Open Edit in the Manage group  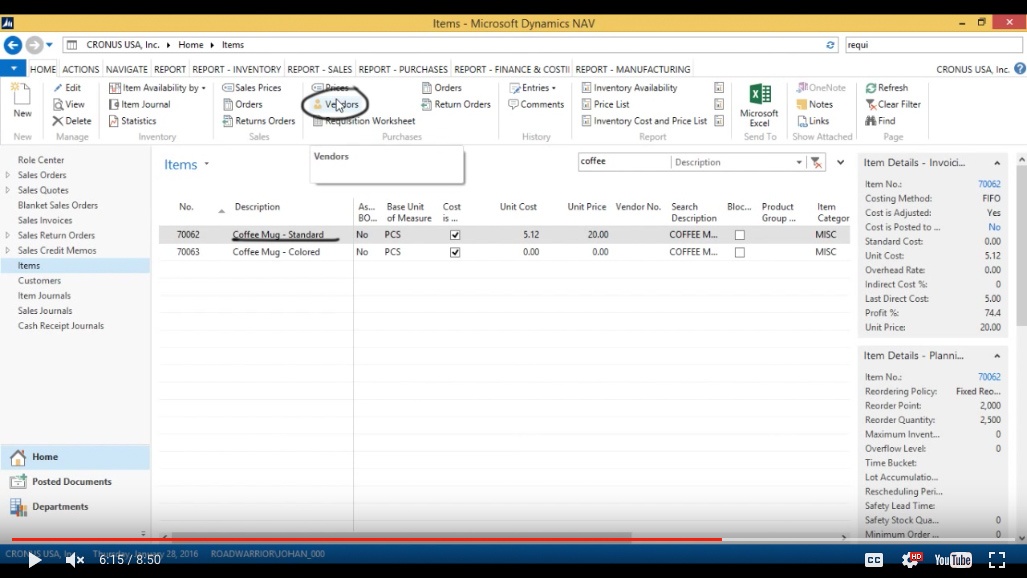67,87
